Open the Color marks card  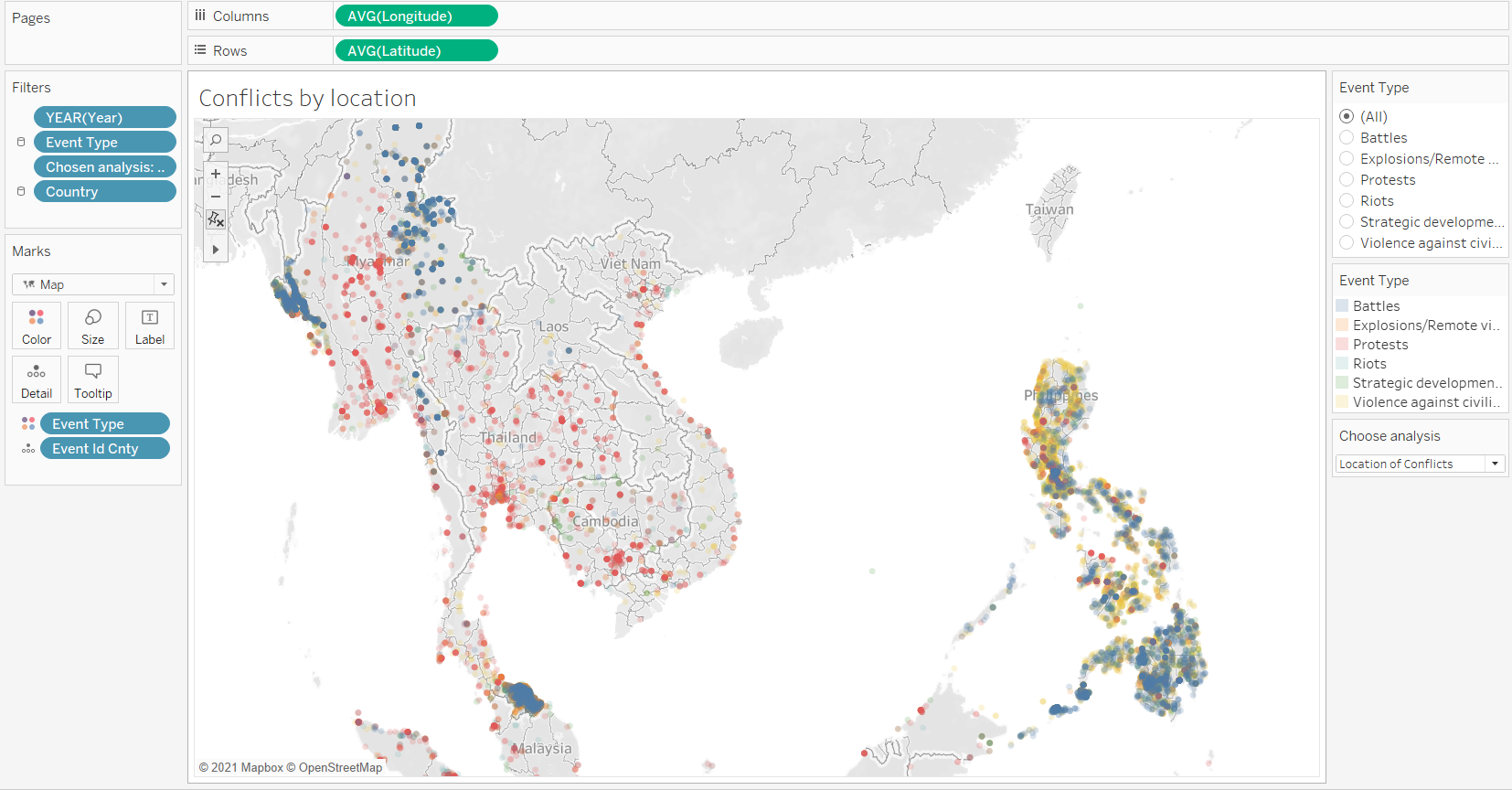[37, 326]
